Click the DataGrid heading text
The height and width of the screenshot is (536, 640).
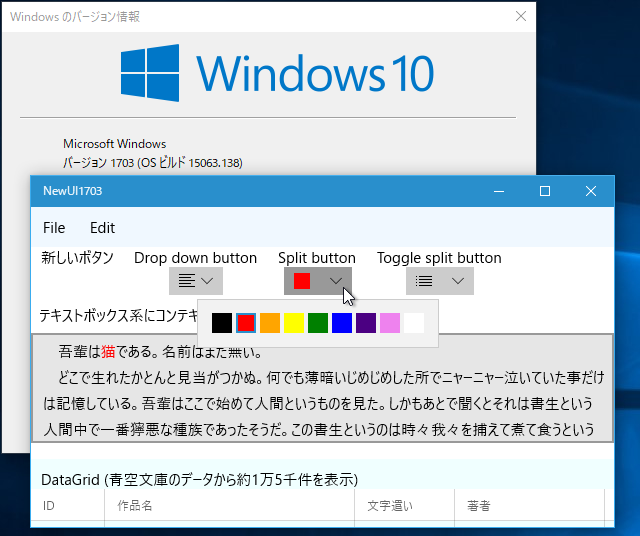[200, 480]
